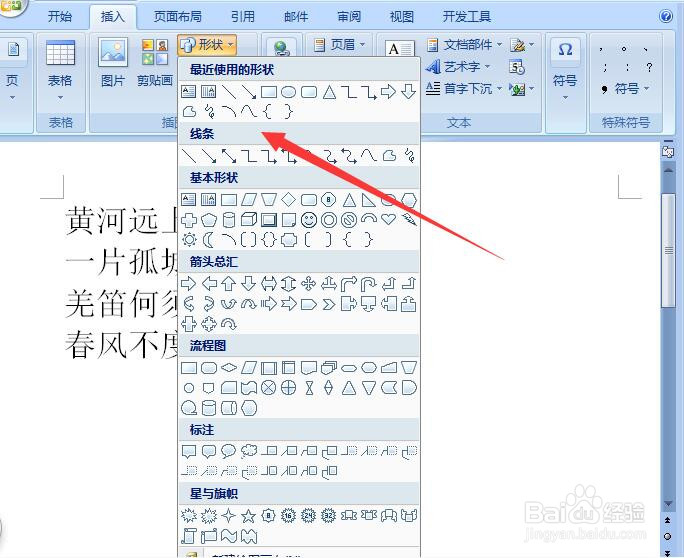Screen dimensions: 684x558
Task: Choose the up arrow in 箭头总汇
Action: click(229, 284)
